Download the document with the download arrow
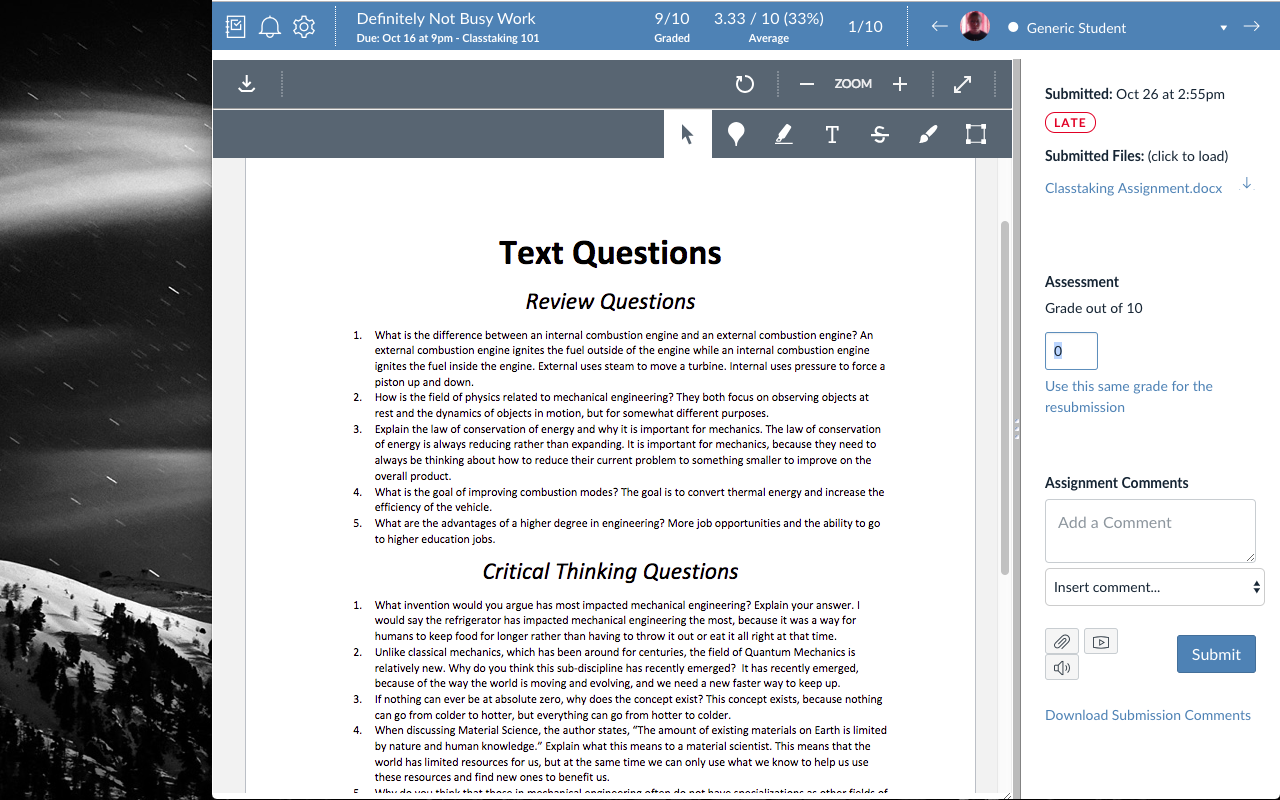 click(x=247, y=84)
